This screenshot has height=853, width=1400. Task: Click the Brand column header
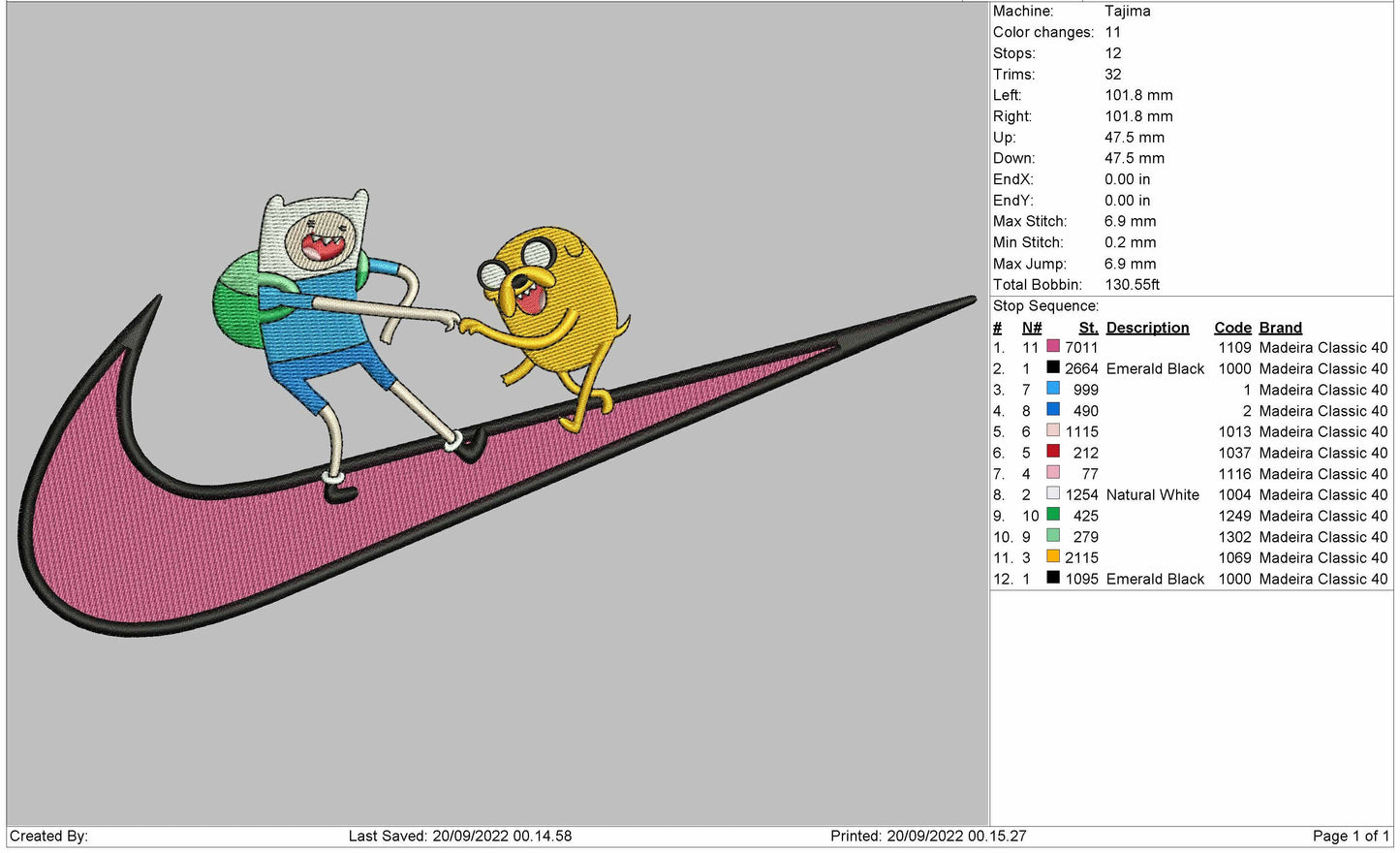click(1280, 328)
